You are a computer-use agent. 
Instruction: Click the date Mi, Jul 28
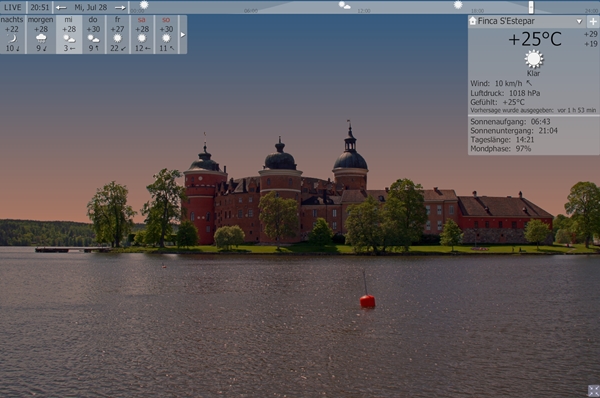tap(91, 7)
